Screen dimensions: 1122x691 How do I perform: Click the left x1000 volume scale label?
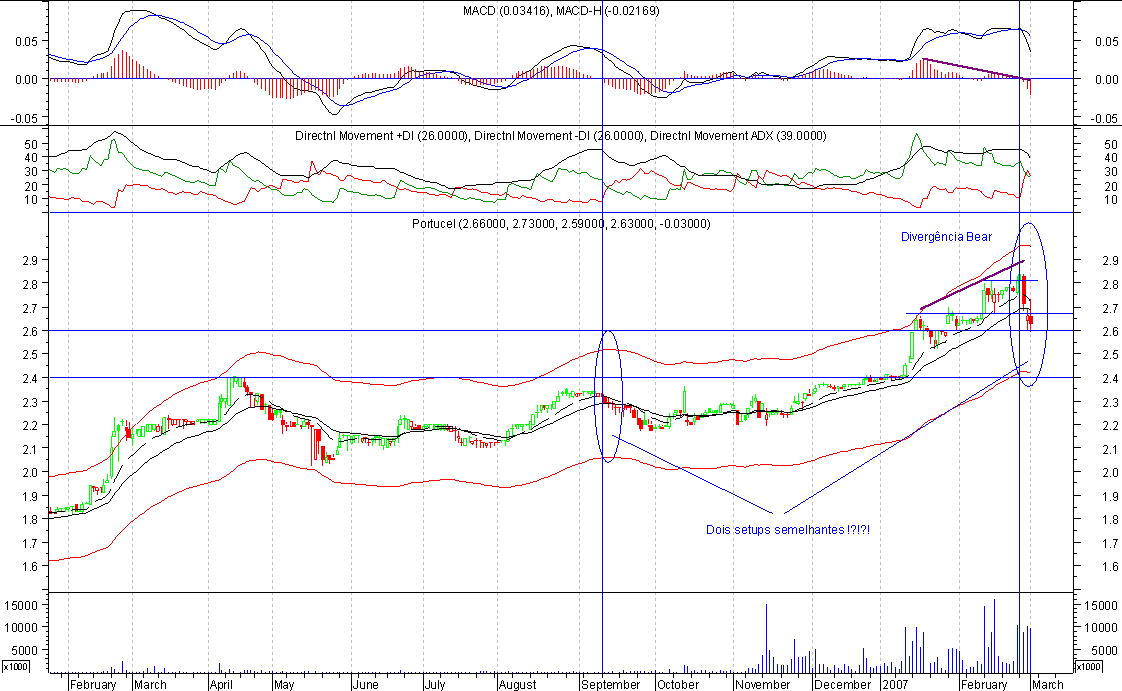point(16,667)
